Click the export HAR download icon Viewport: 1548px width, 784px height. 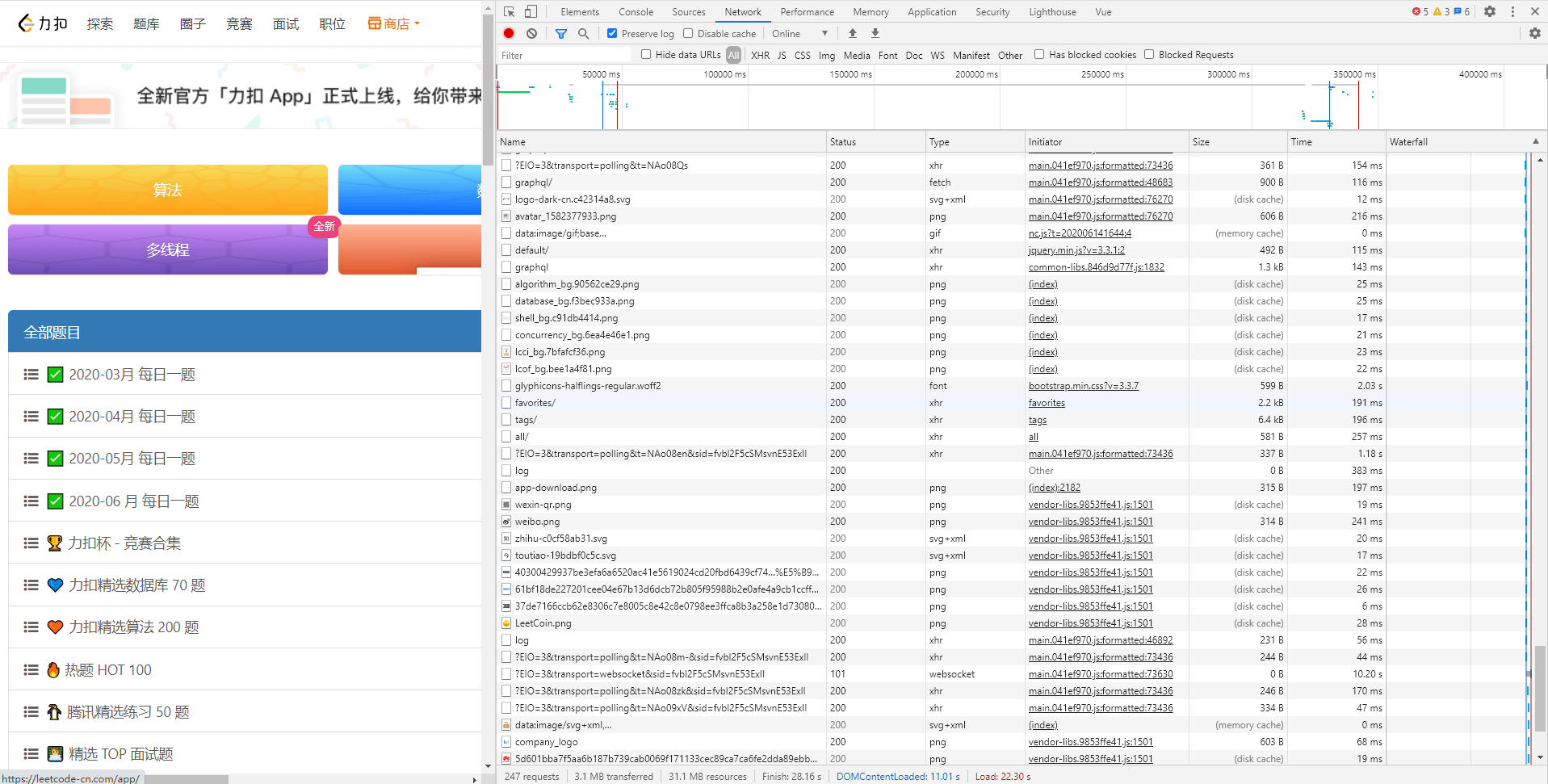coord(875,33)
